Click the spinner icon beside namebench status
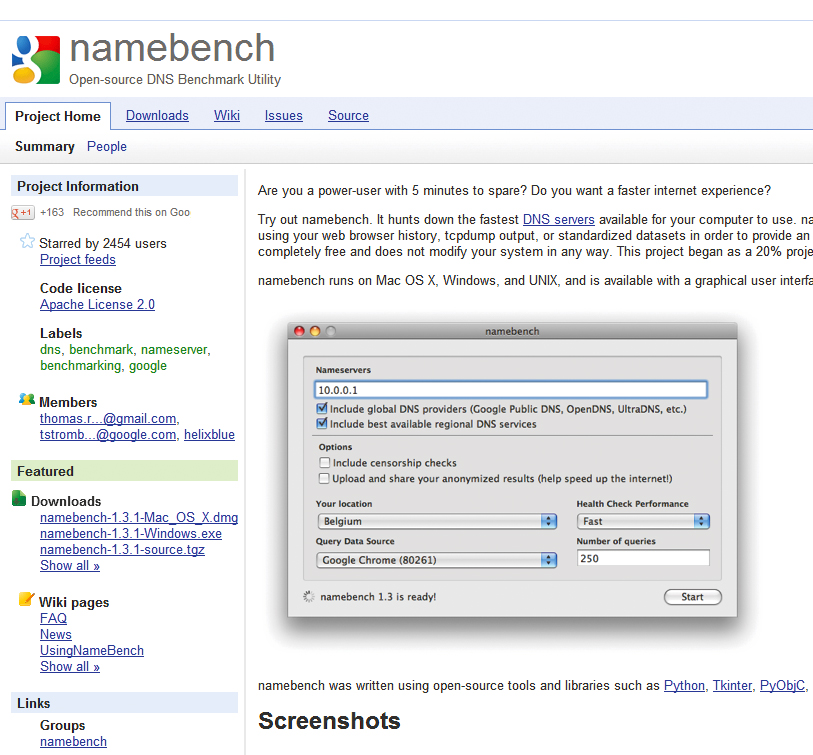This screenshot has width=813, height=755. click(x=308, y=597)
